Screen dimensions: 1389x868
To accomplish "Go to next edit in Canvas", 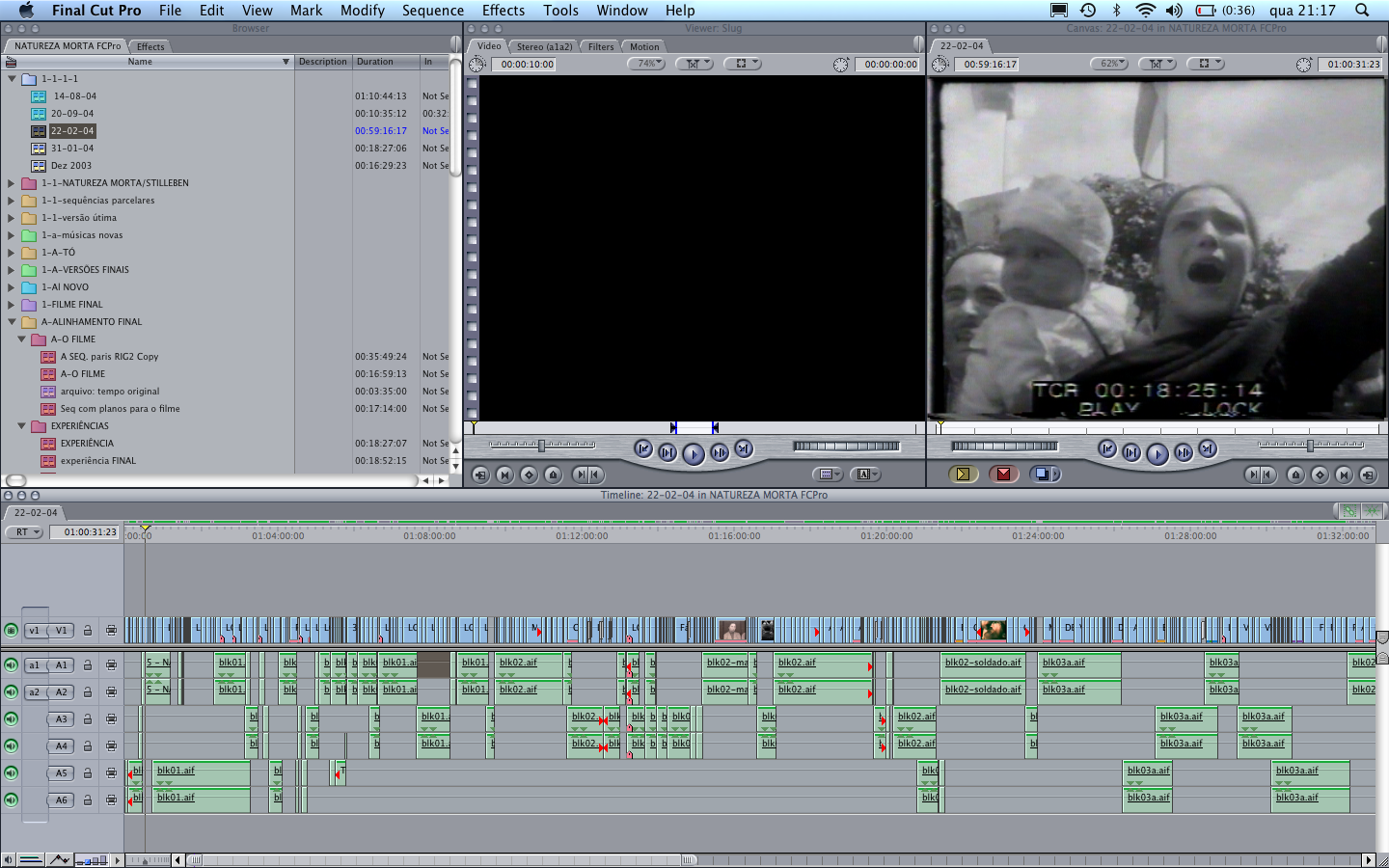I will point(1207,448).
